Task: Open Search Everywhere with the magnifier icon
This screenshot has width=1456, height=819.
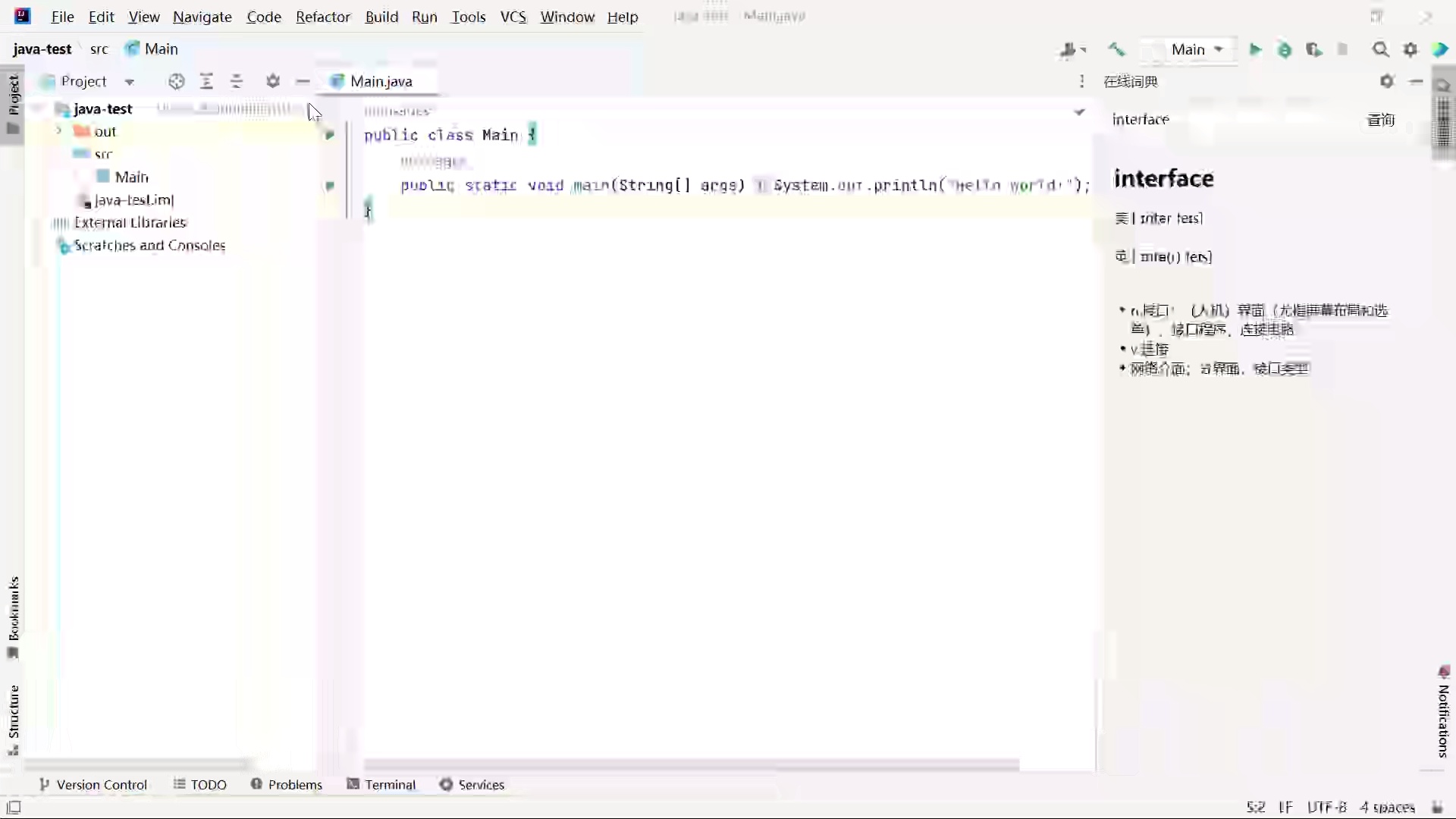Action: pyautogui.click(x=1382, y=49)
